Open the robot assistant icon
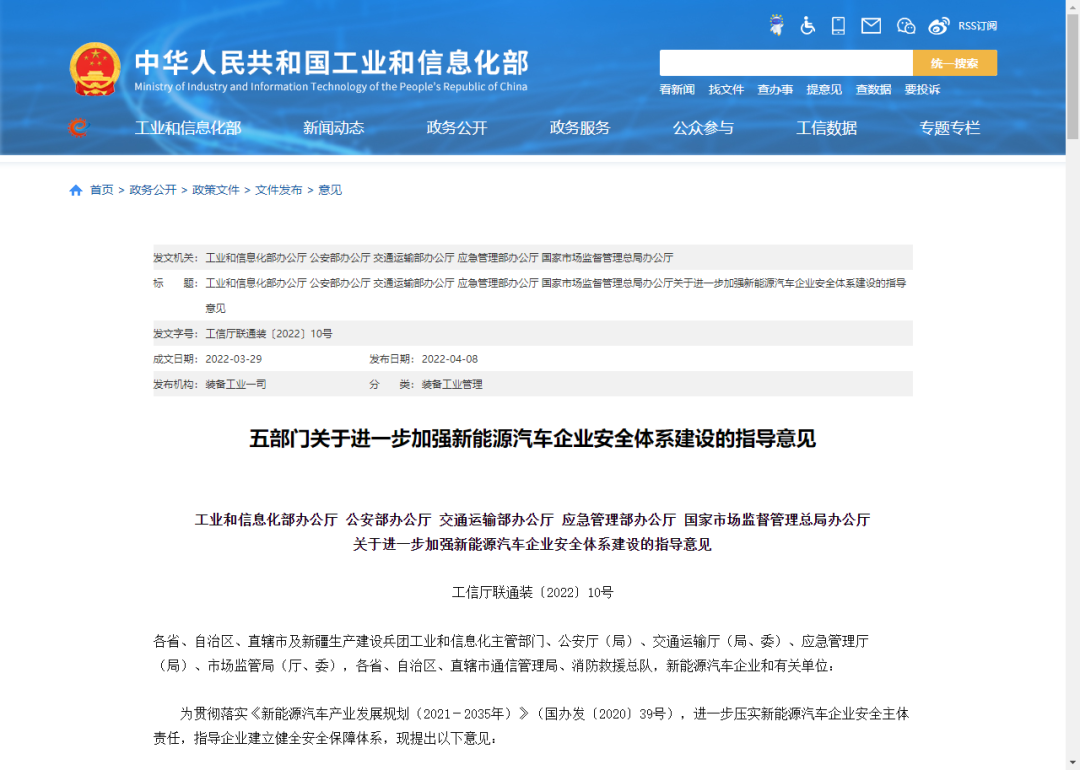Screen dimensions: 1080x770 tap(776, 25)
